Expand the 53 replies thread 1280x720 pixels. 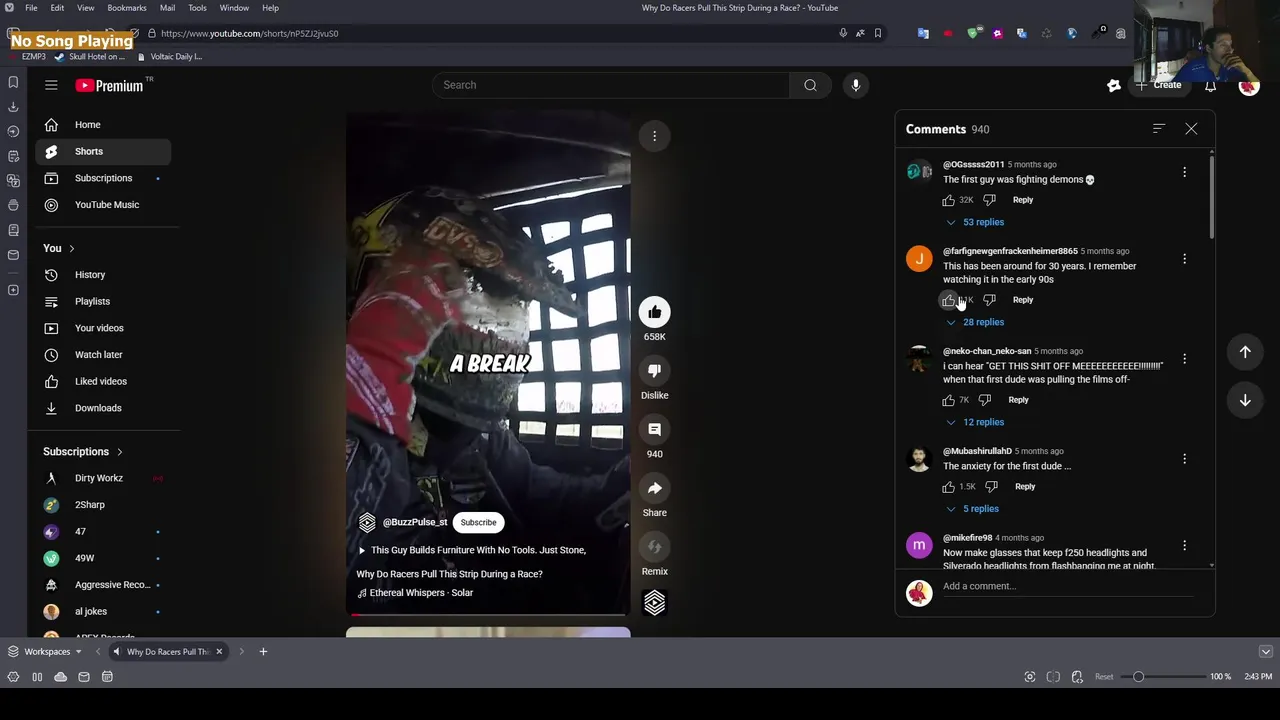[x=975, y=222]
